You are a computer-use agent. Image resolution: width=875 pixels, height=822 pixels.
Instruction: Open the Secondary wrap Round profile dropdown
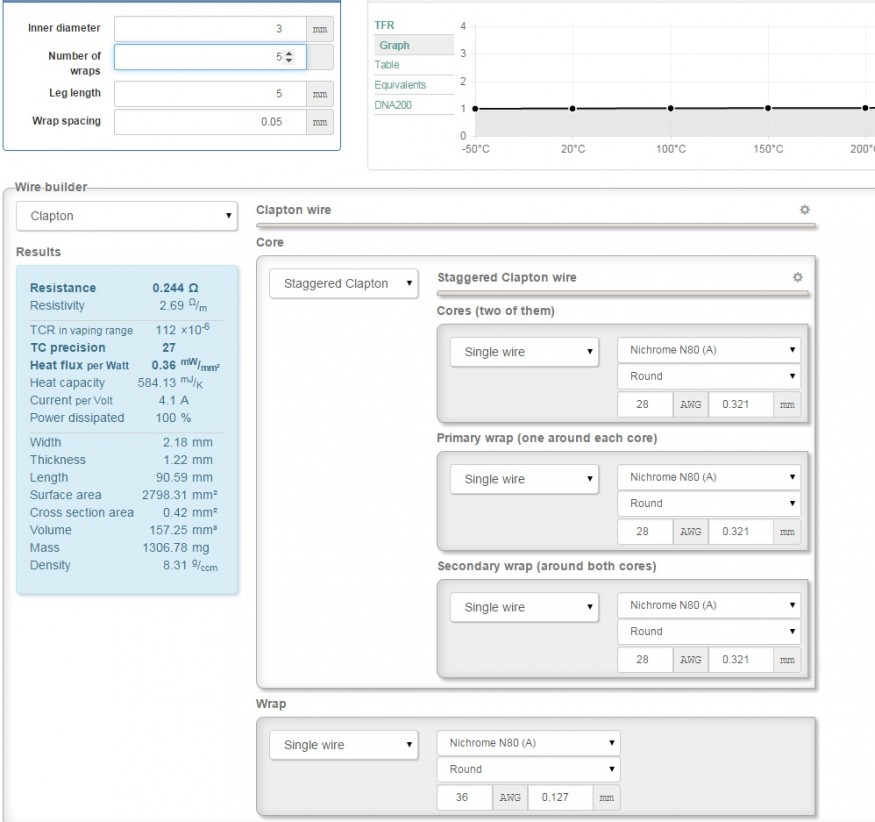tap(709, 631)
